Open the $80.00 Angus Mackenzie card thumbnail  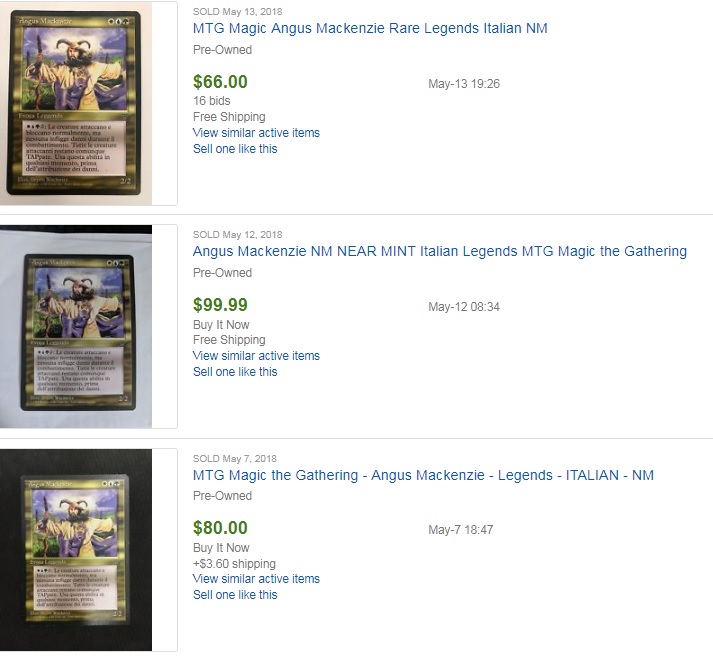pyautogui.click(x=76, y=550)
